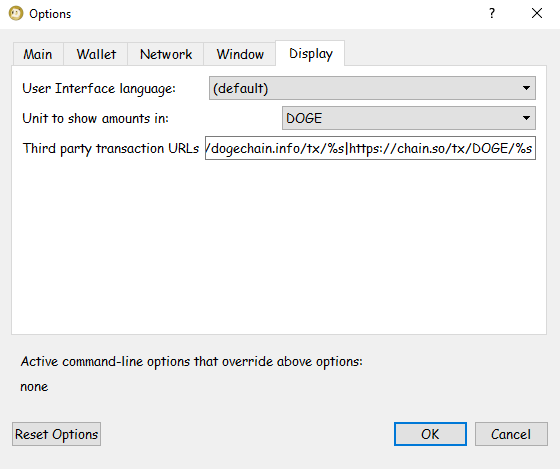Click the Cancel button
The width and height of the screenshot is (560, 469).
511,434
